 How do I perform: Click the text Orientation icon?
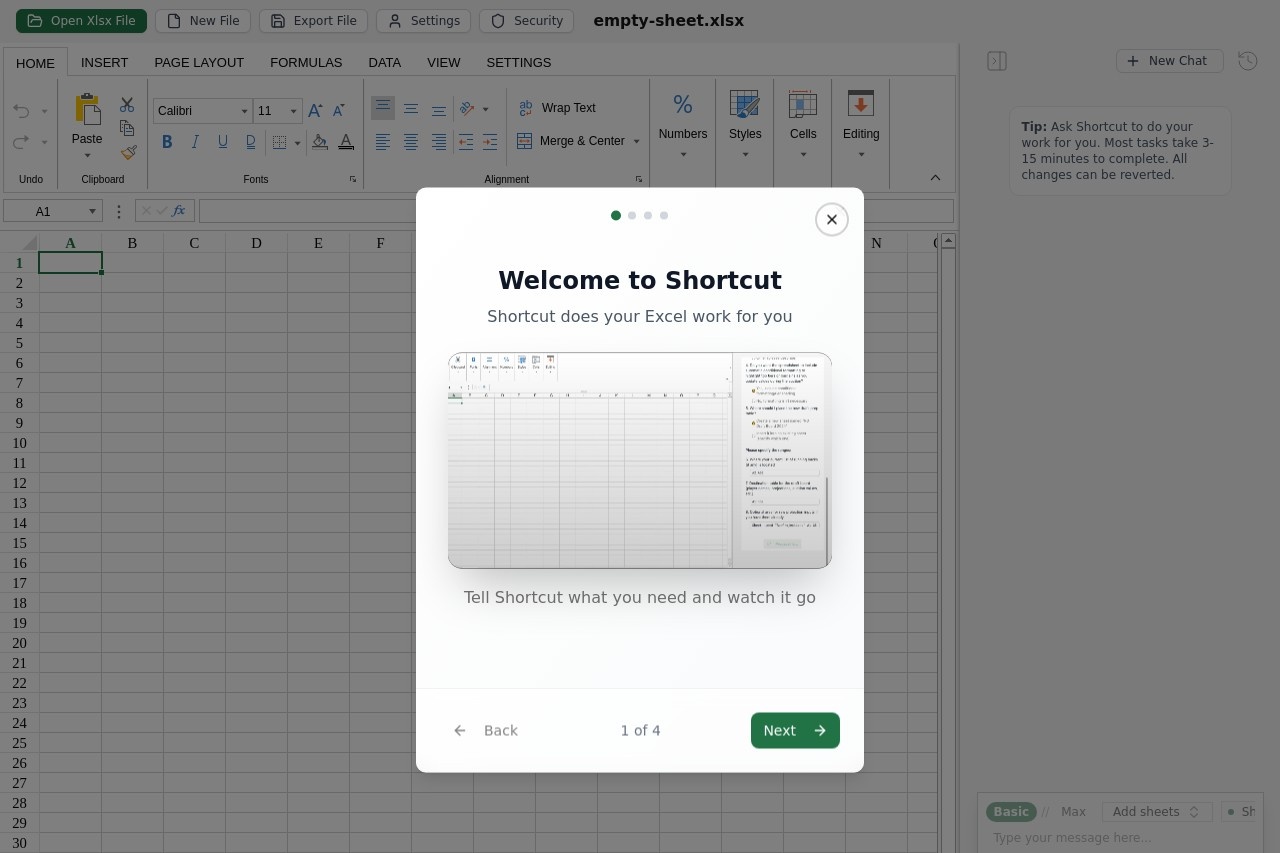[467, 108]
